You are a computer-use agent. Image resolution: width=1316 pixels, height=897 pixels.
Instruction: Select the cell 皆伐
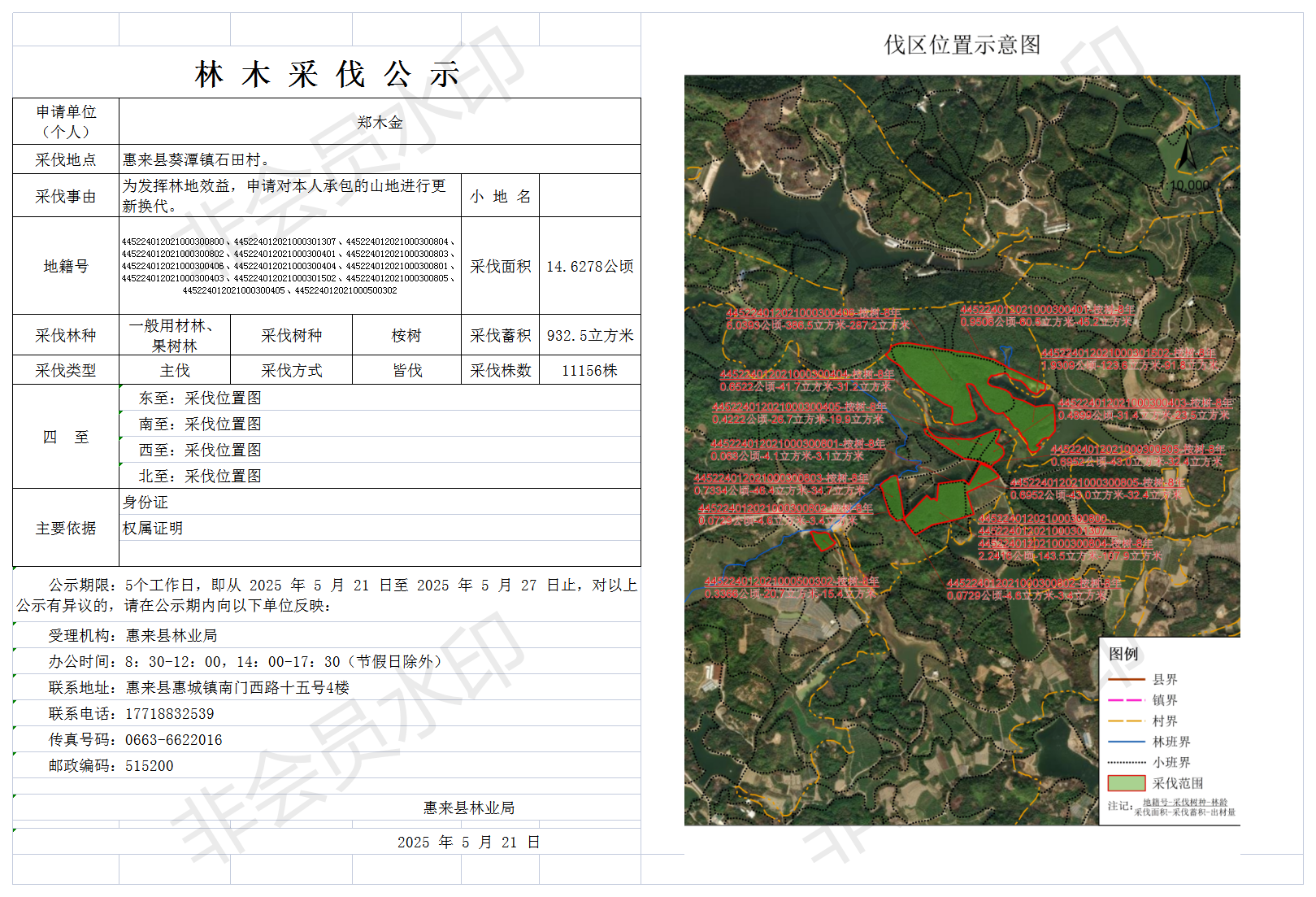(406, 370)
